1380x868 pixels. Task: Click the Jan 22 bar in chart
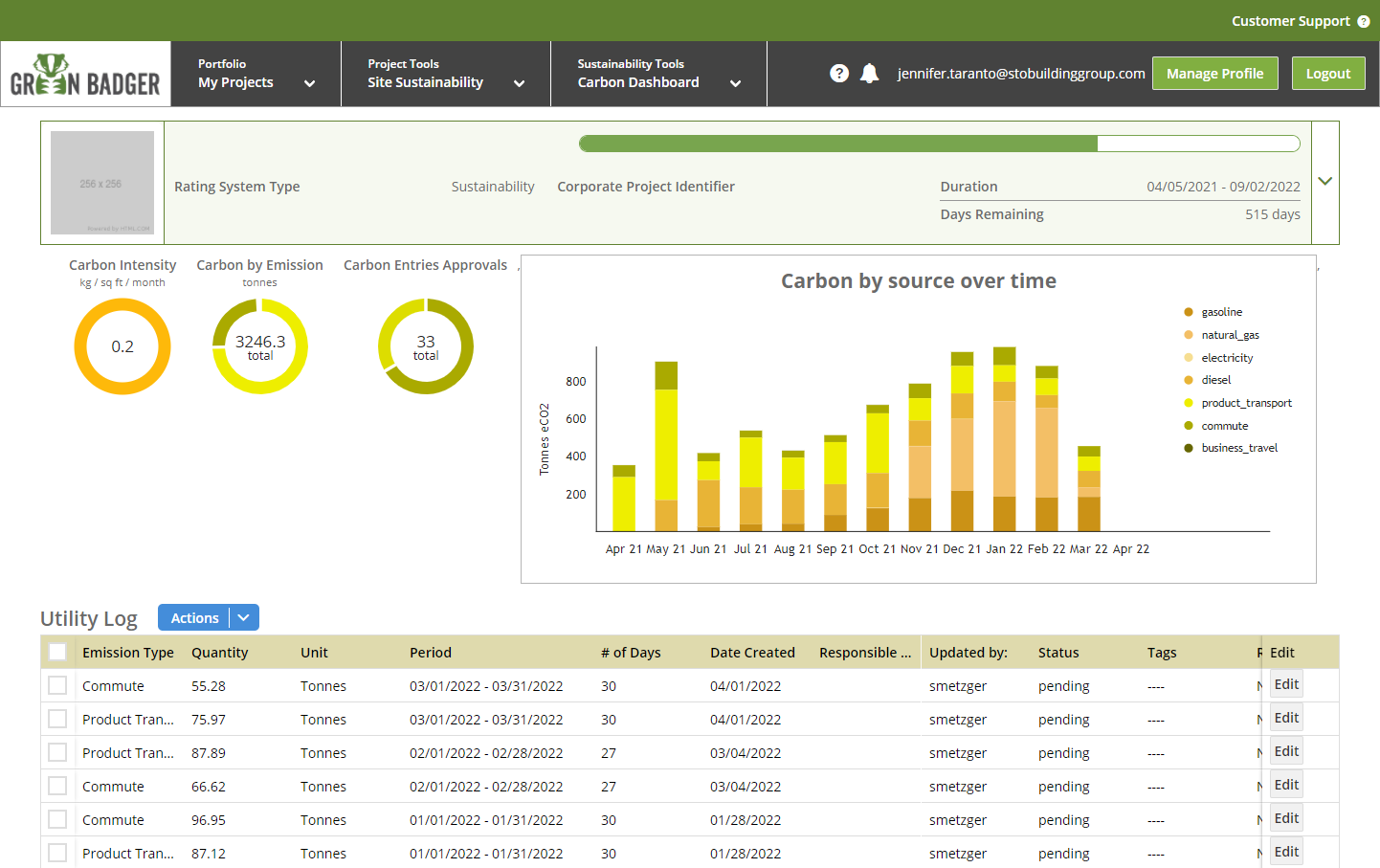[x=1005, y=439]
